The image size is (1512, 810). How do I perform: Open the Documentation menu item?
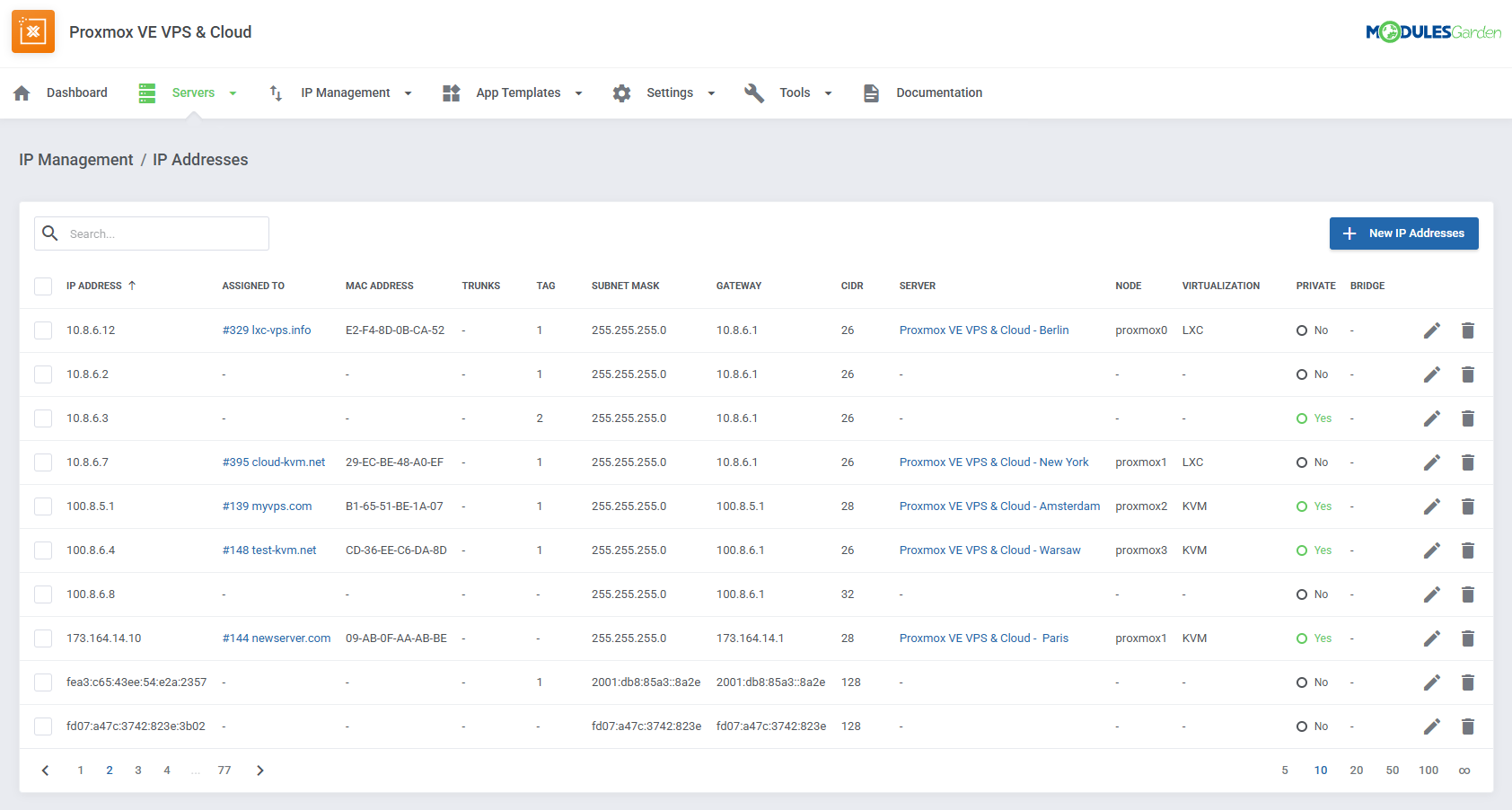click(938, 92)
